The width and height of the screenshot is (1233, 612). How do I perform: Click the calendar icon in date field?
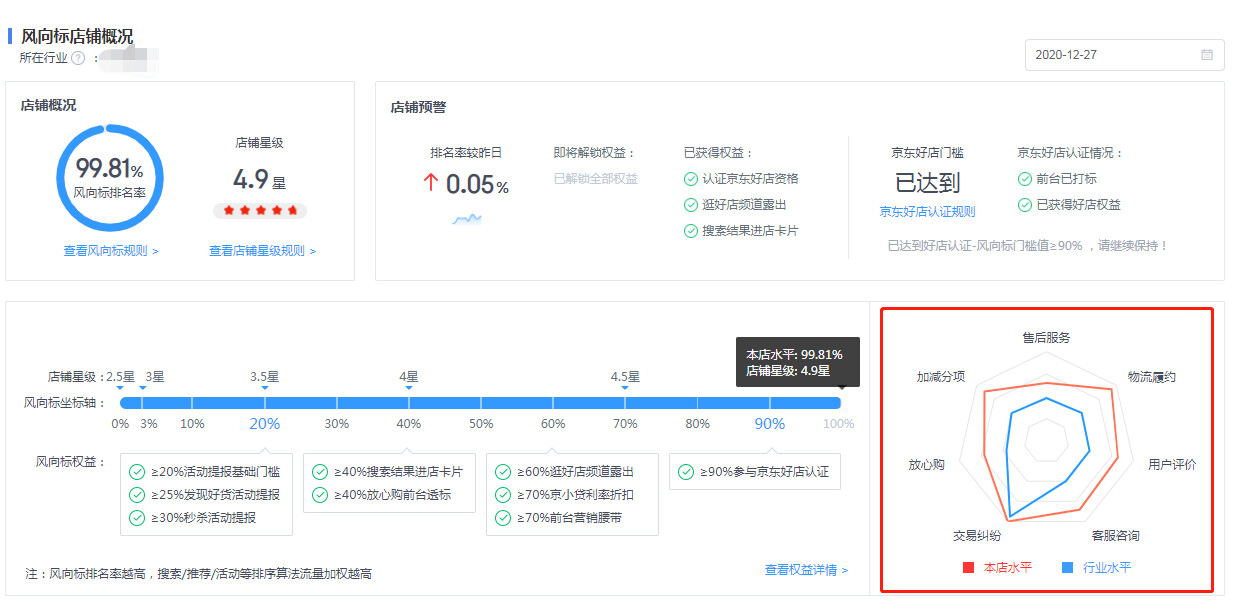pyautogui.click(x=1207, y=55)
